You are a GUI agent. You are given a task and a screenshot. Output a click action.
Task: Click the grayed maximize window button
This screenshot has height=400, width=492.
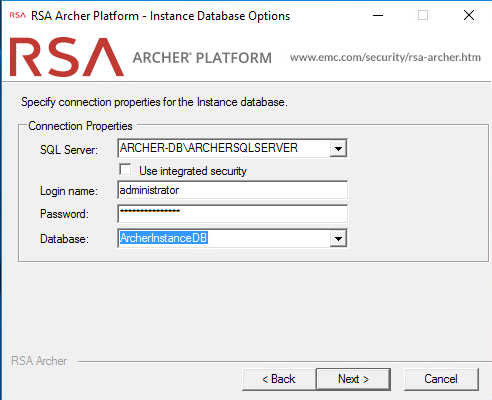coord(423,15)
